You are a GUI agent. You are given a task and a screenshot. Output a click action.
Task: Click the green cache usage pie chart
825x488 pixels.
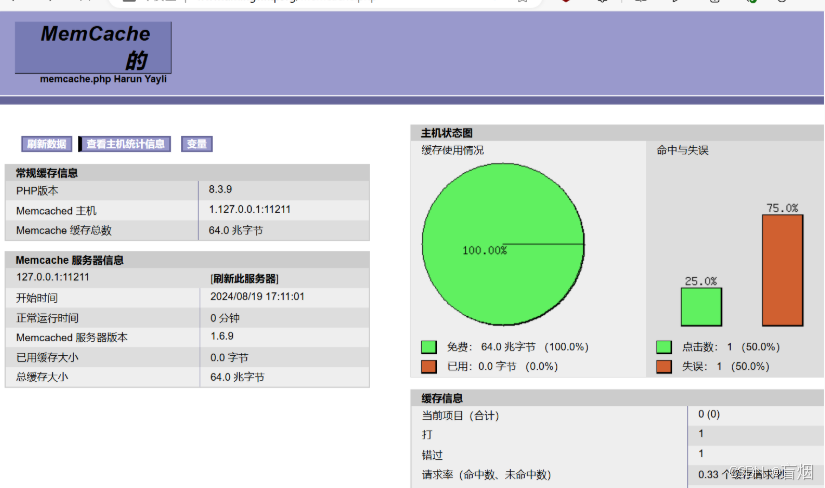503,244
